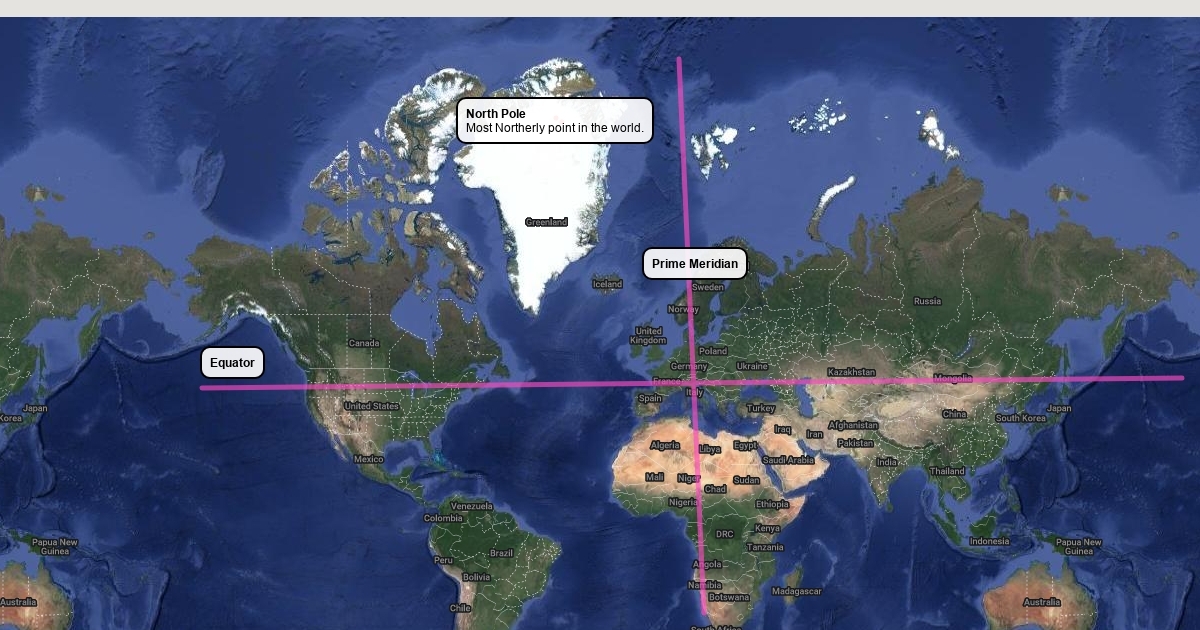Click on the Mexico label
This screenshot has height=630, width=1200.
coord(368,459)
